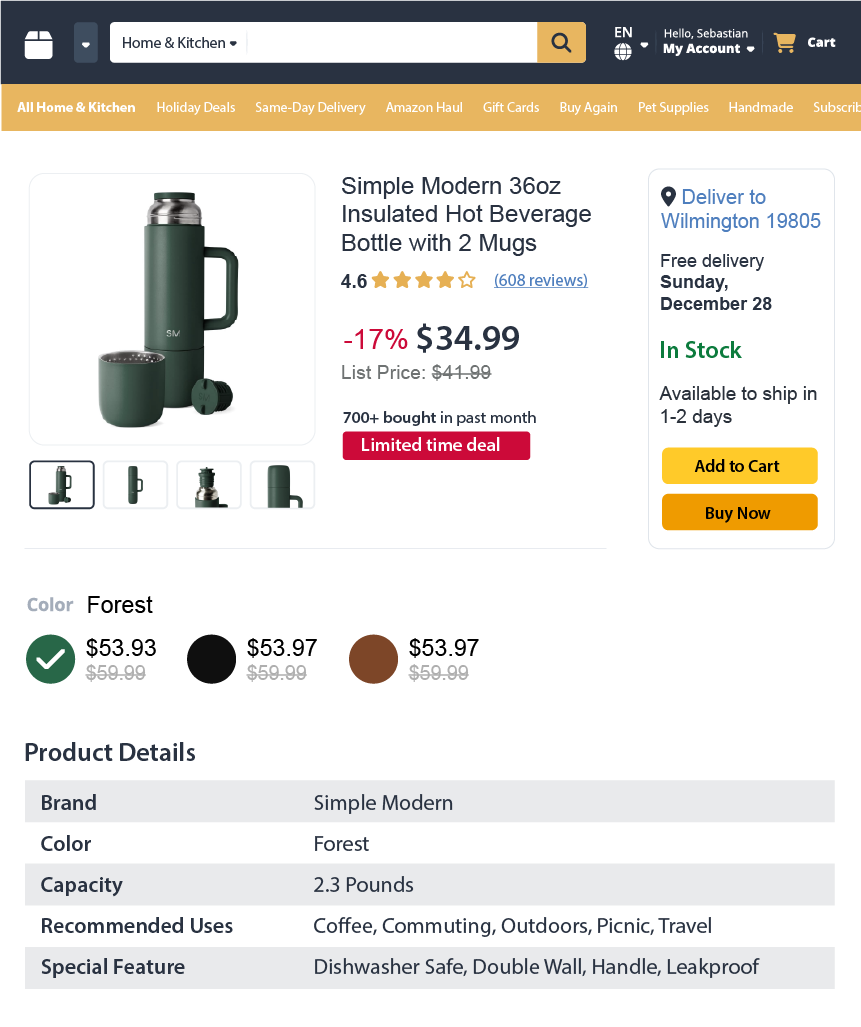Screen dimensions: 861x1027
Task: Click the Add to Cart button
Action: (x=739, y=465)
